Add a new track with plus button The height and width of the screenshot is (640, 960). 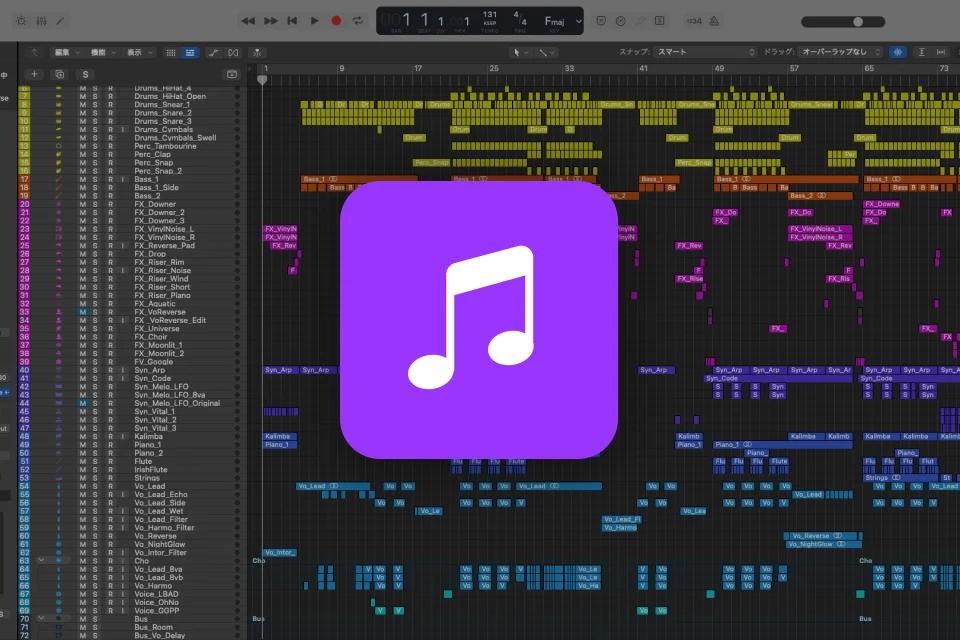pos(34,74)
